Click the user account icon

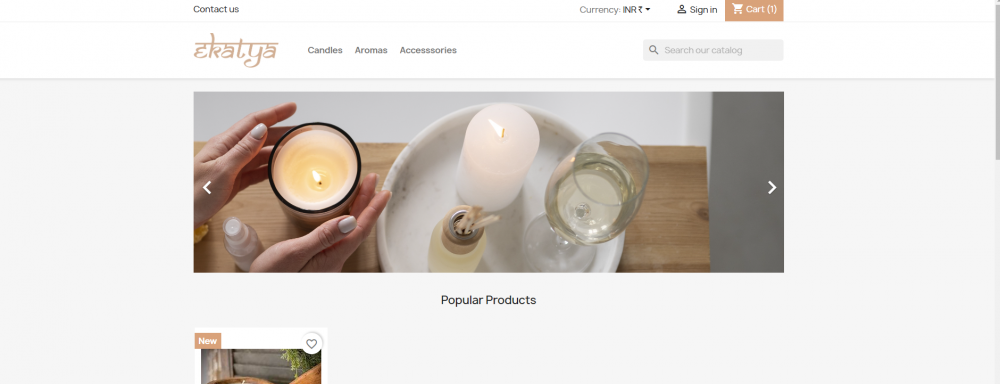click(682, 10)
